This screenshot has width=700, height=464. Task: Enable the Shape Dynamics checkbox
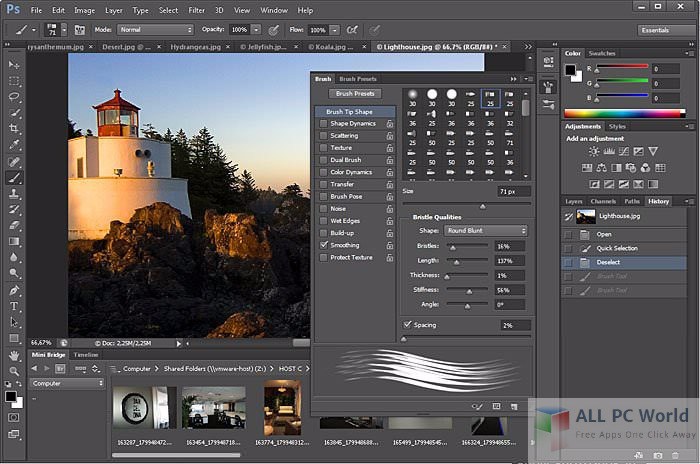323,124
